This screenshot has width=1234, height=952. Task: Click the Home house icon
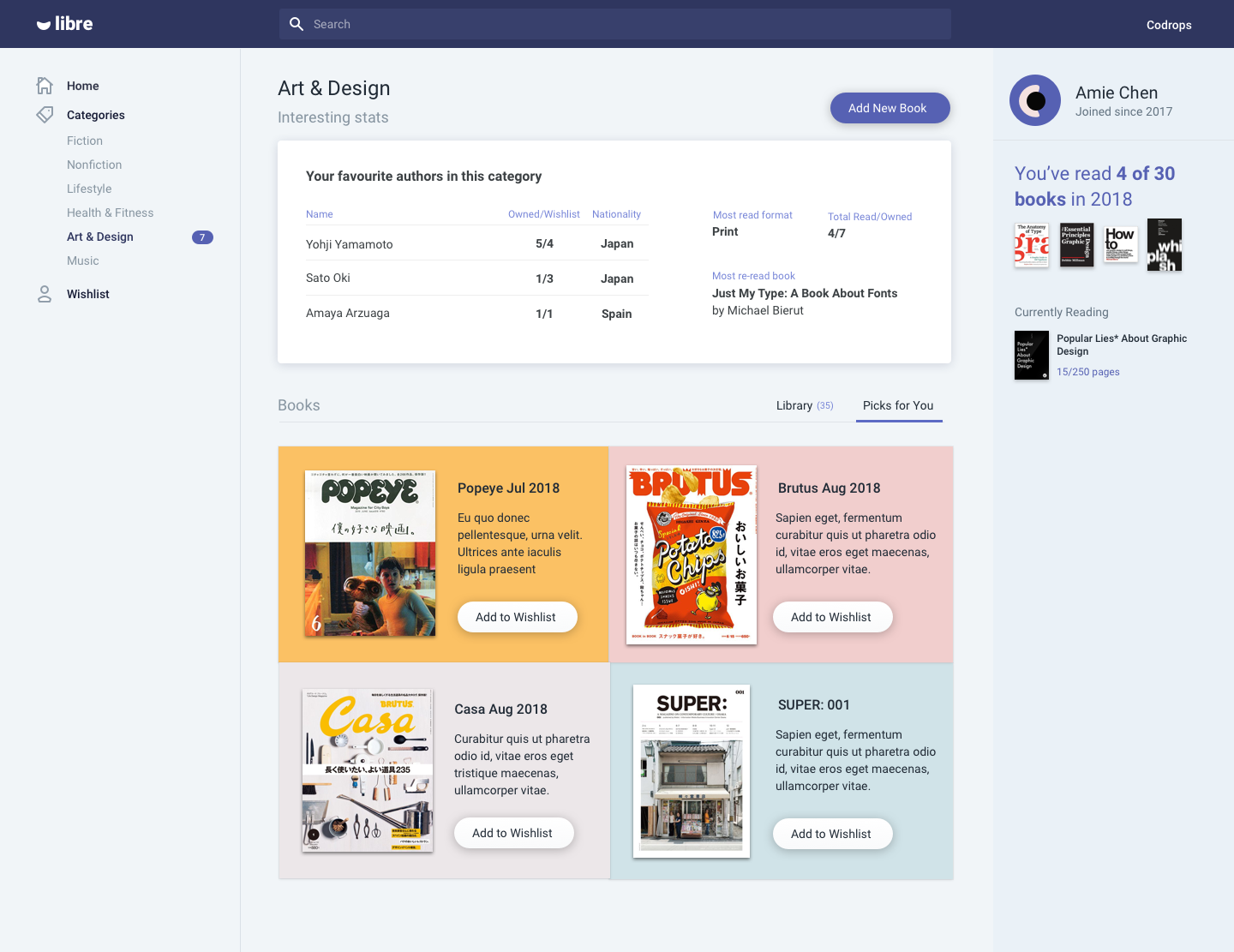[45, 86]
